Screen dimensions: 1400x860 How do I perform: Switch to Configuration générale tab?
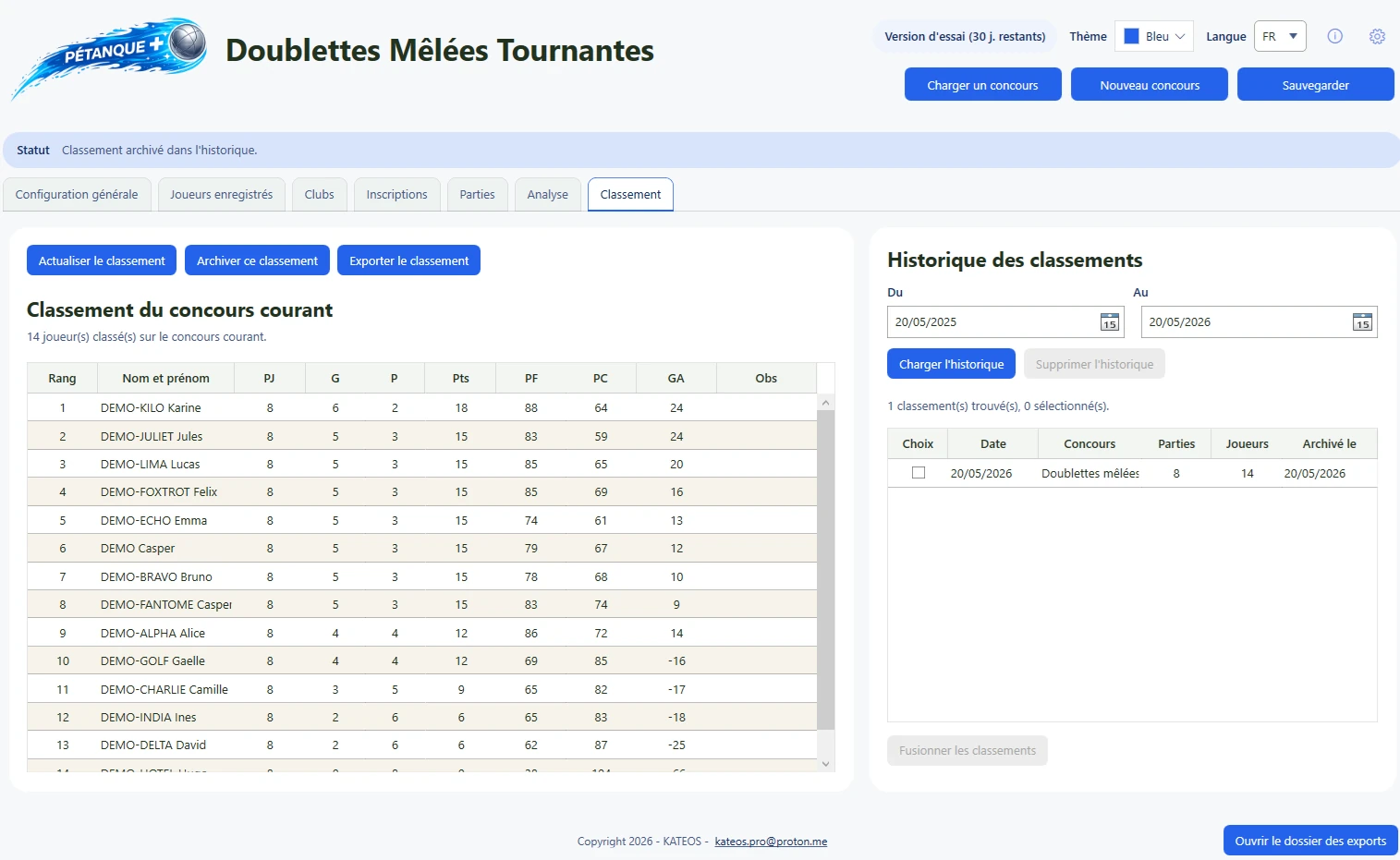pos(77,194)
